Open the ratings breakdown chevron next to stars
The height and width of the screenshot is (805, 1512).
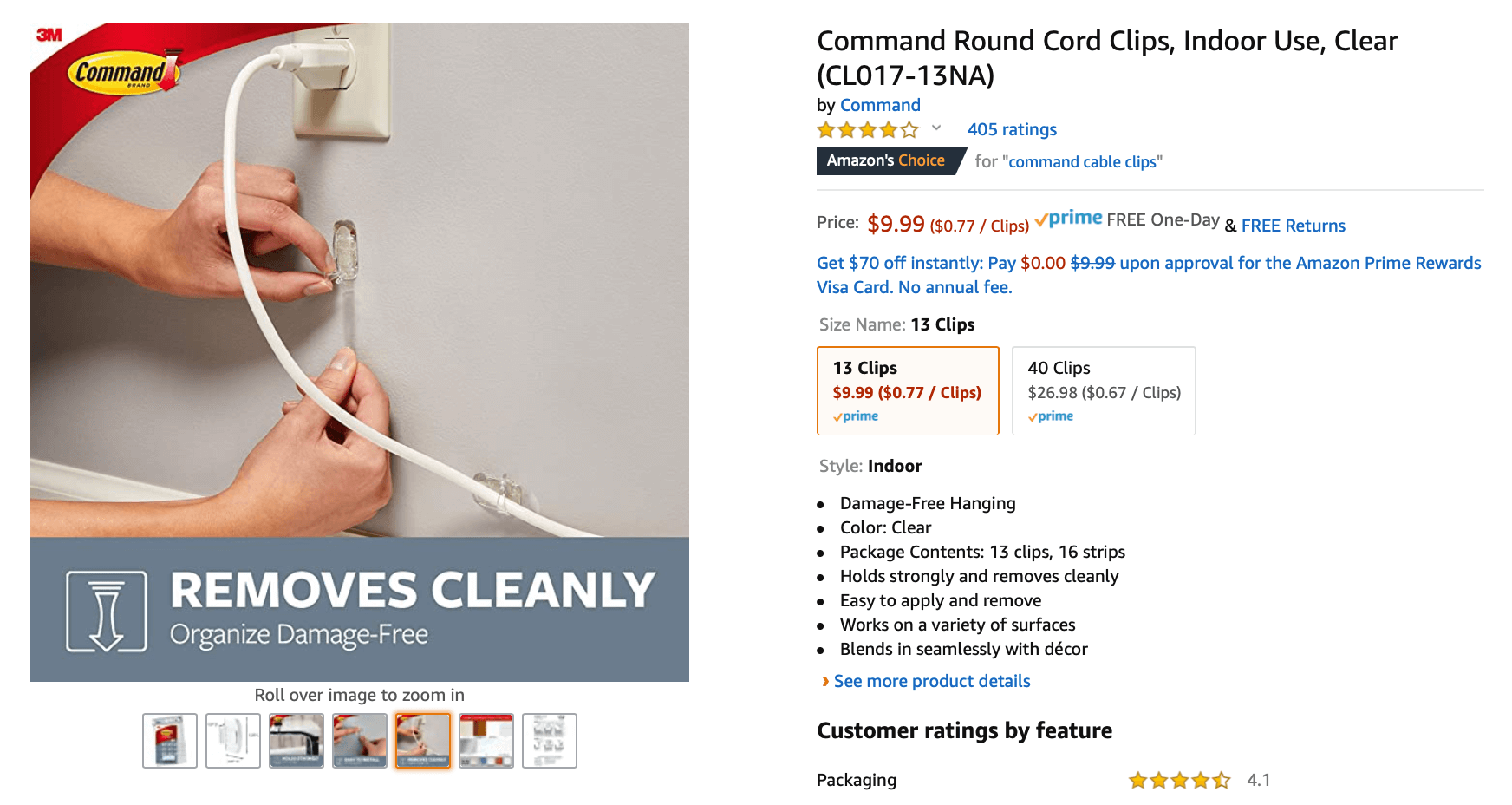tap(936, 128)
